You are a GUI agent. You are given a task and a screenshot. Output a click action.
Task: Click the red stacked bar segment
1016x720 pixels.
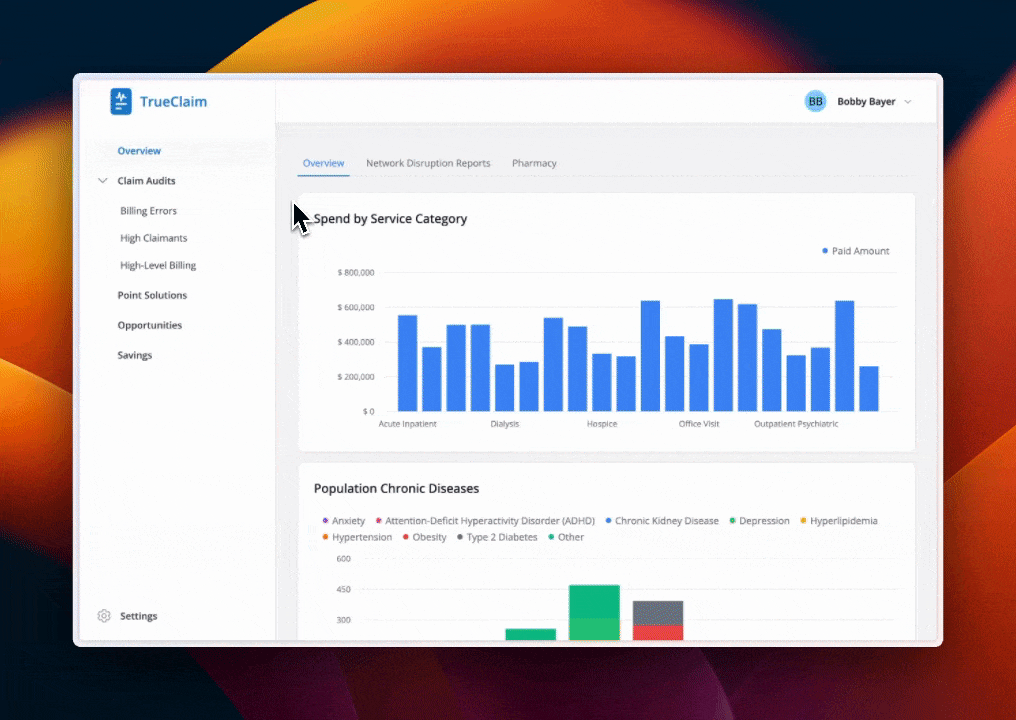[658, 633]
